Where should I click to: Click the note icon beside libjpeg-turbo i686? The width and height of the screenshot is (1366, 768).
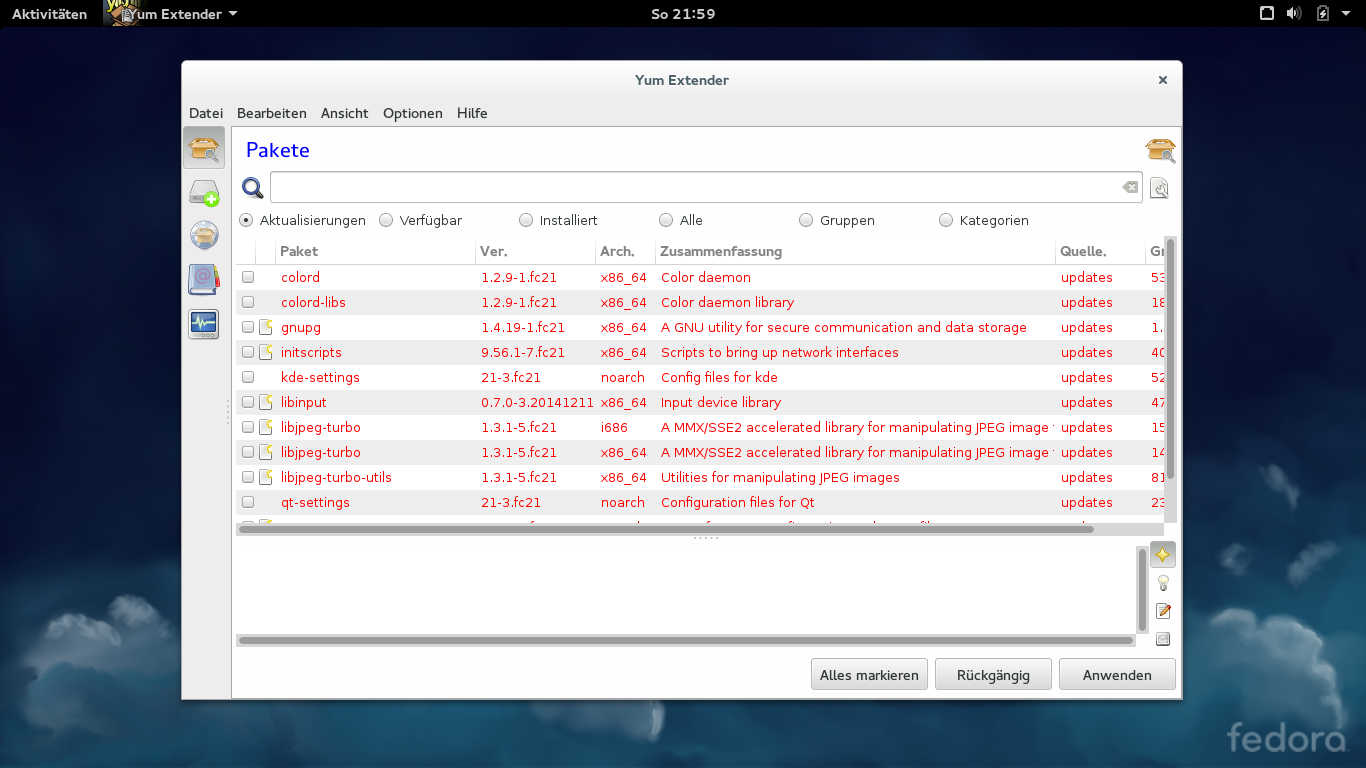point(266,427)
